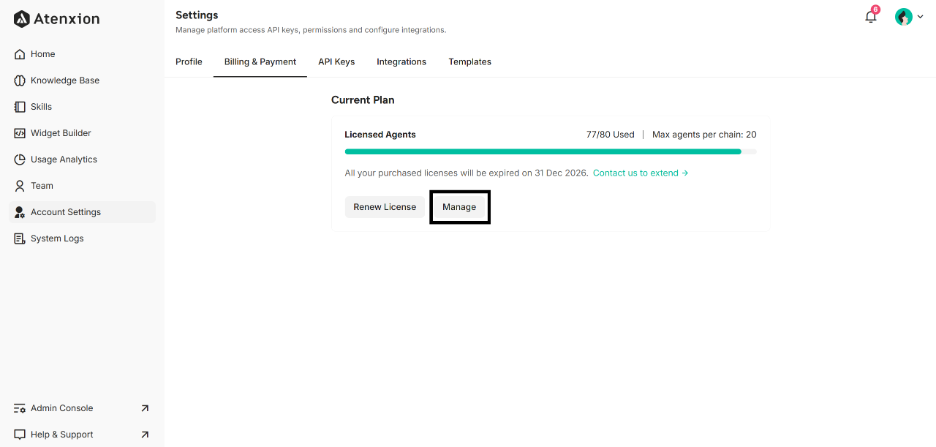Screen dimensions: 936x447
Task: Click the 77/80 Used text
Action: [610, 135]
